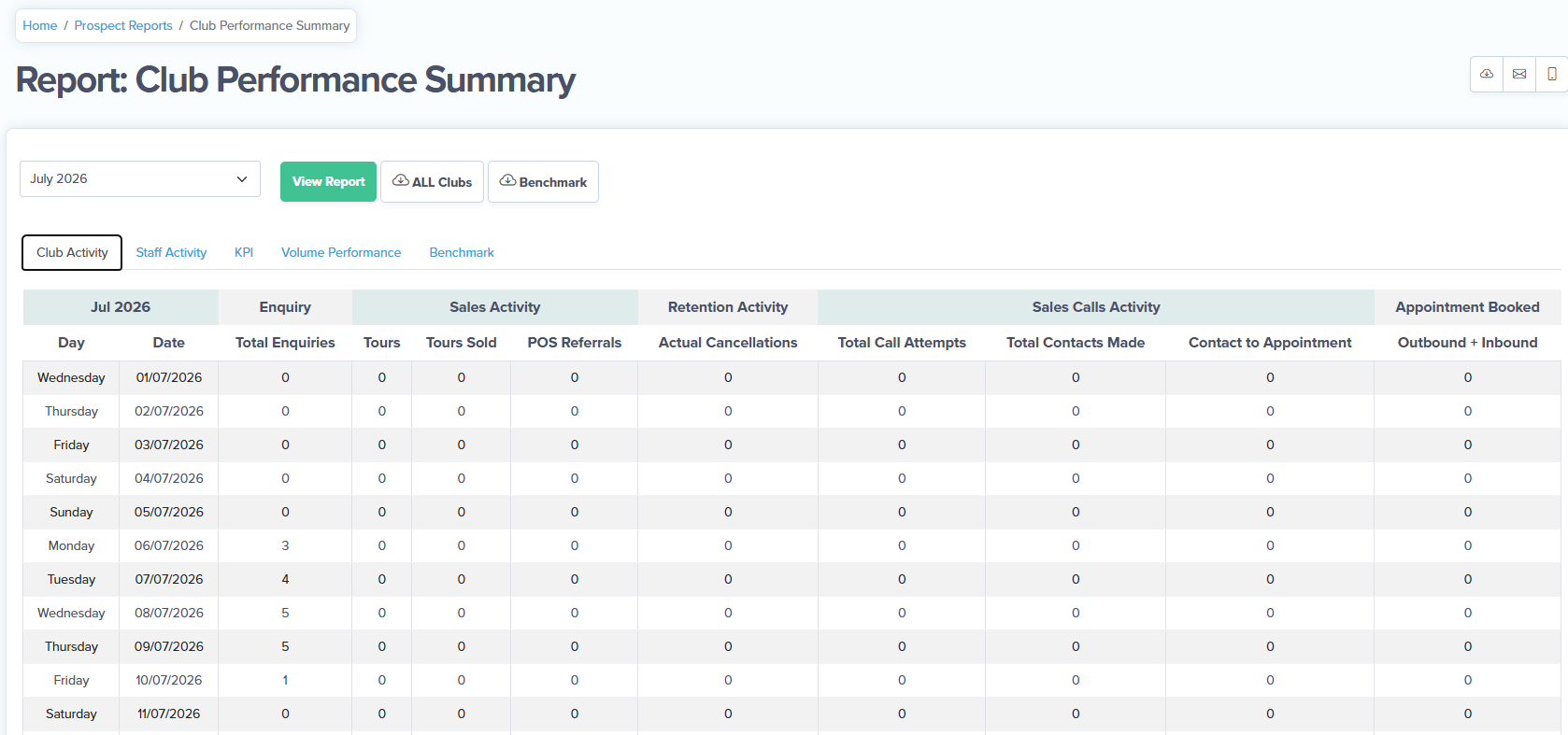The width and height of the screenshot is (1568, 735).
Task: Download the ALL Clubs report
Action: click(432, 181)
